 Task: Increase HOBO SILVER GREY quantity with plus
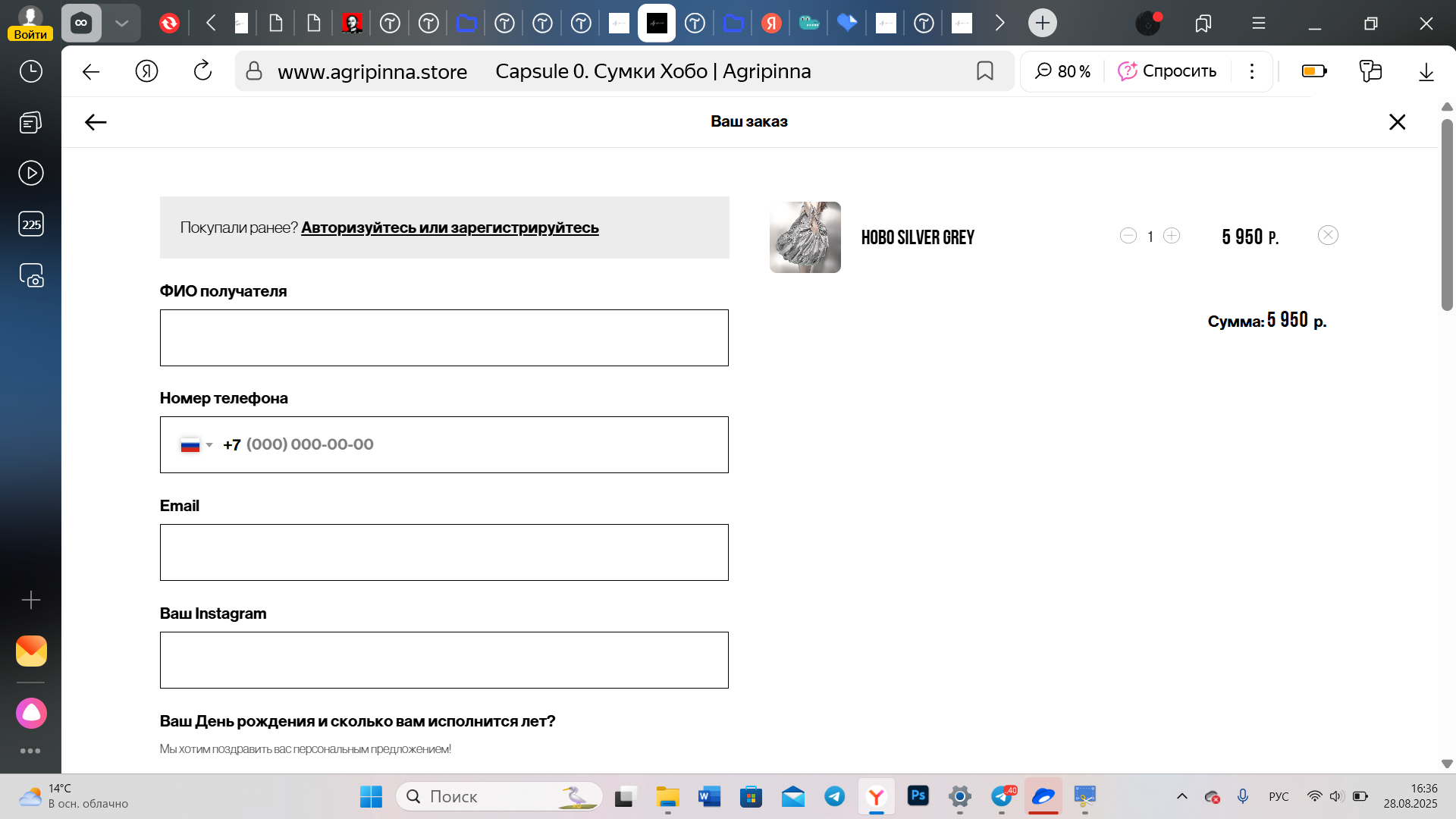(1172, 236)
